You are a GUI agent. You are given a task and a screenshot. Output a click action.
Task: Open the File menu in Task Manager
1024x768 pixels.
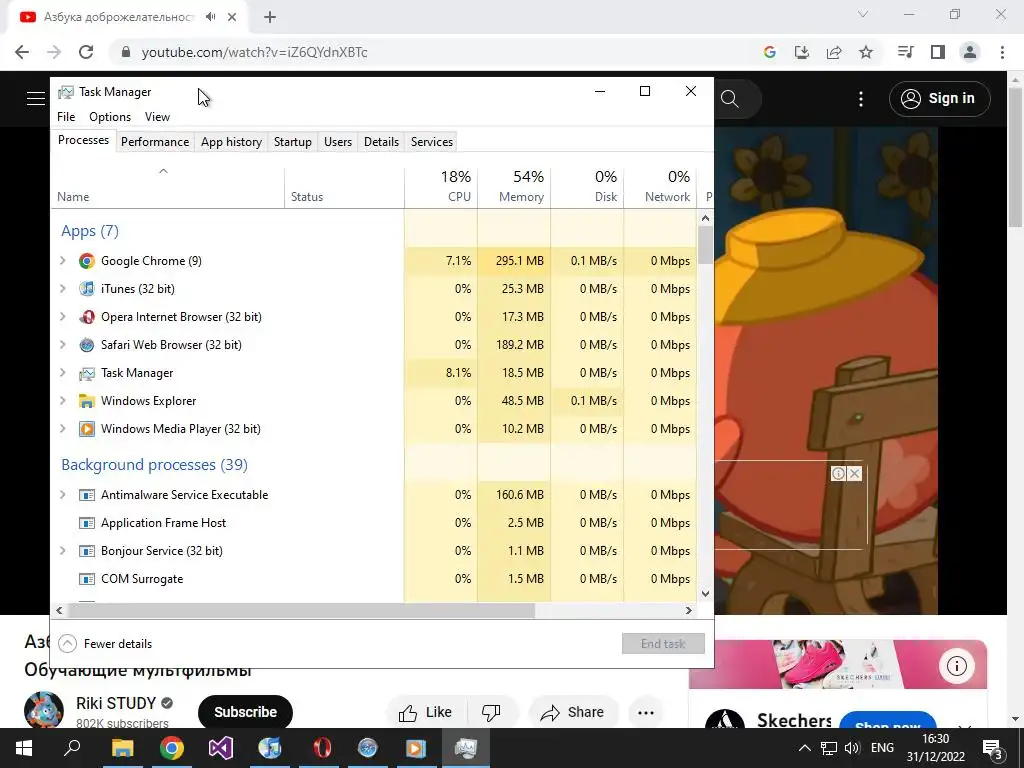[x=66, y=117]
